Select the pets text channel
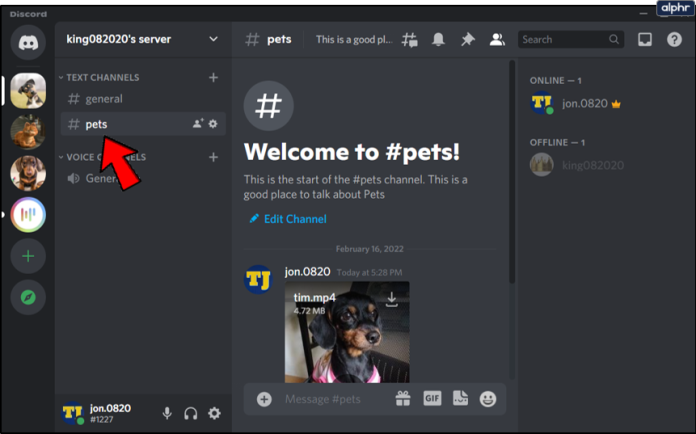The height and width of the screenshot is (434, 696). 143,124
